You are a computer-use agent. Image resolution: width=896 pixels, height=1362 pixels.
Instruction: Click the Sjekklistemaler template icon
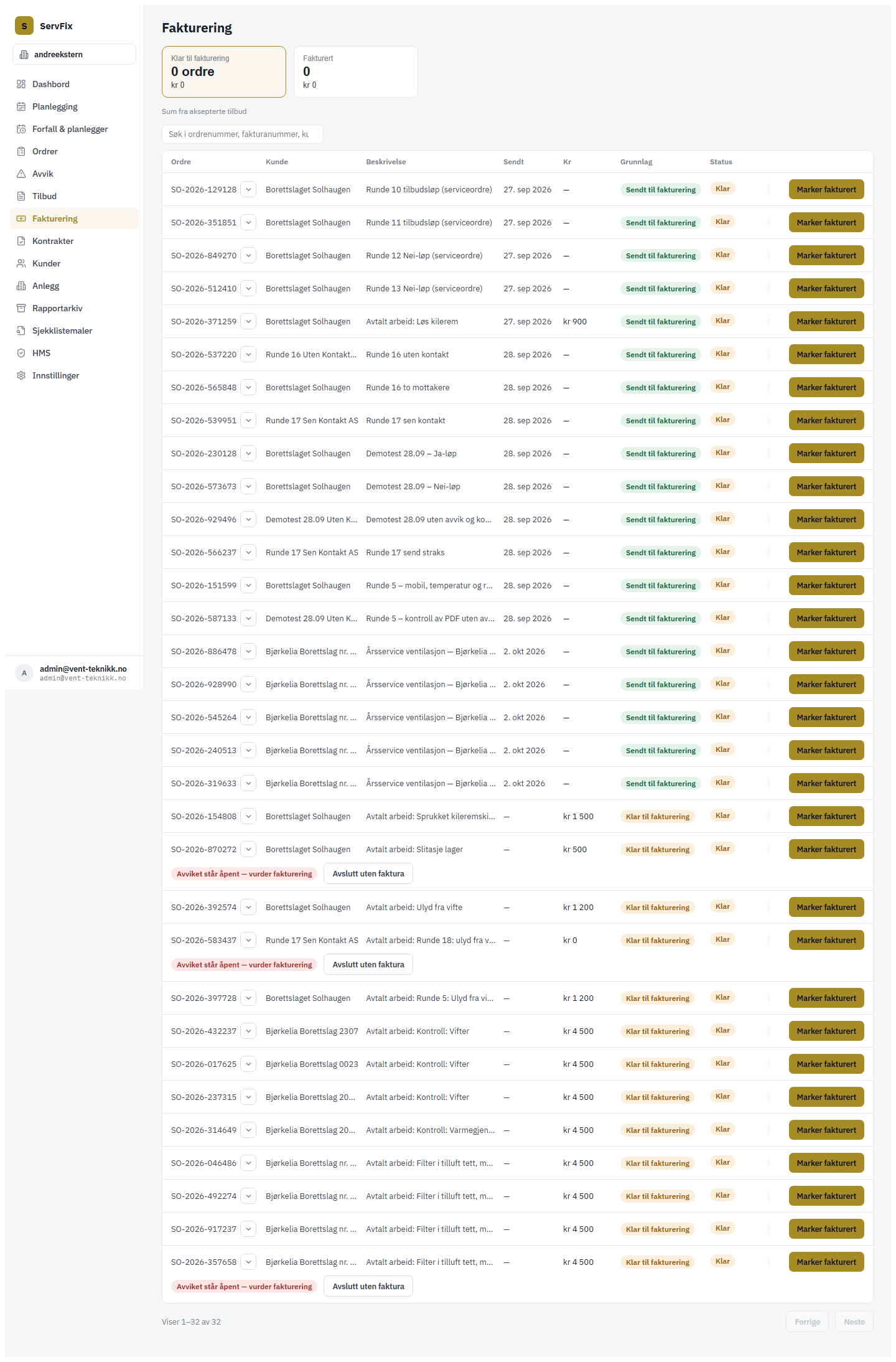(x=21, y=331)
